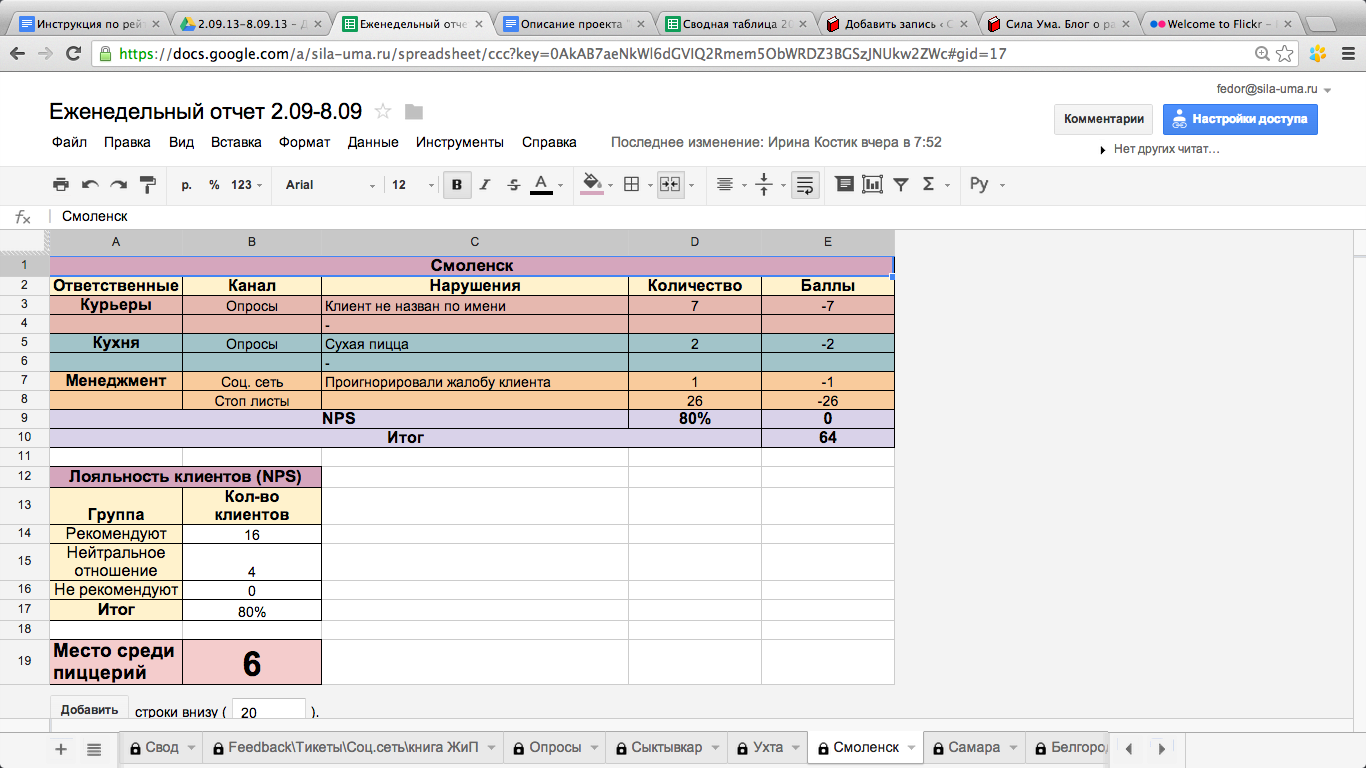Click the rows count input field
The width and height of the screenshot is (1366, 768).
[x=268, y=712]
